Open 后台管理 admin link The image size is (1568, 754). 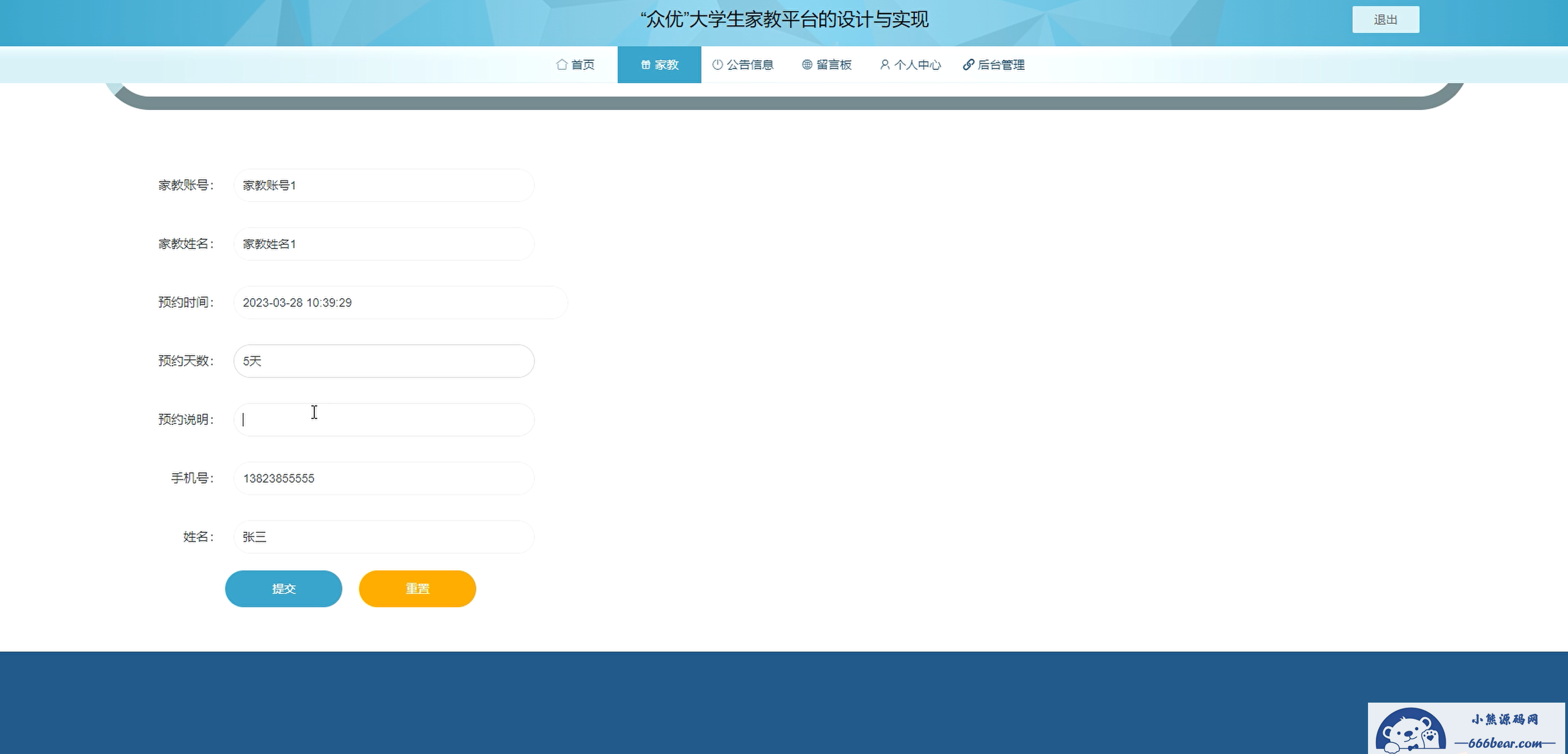pyautogui.click(x=994, y=64)
